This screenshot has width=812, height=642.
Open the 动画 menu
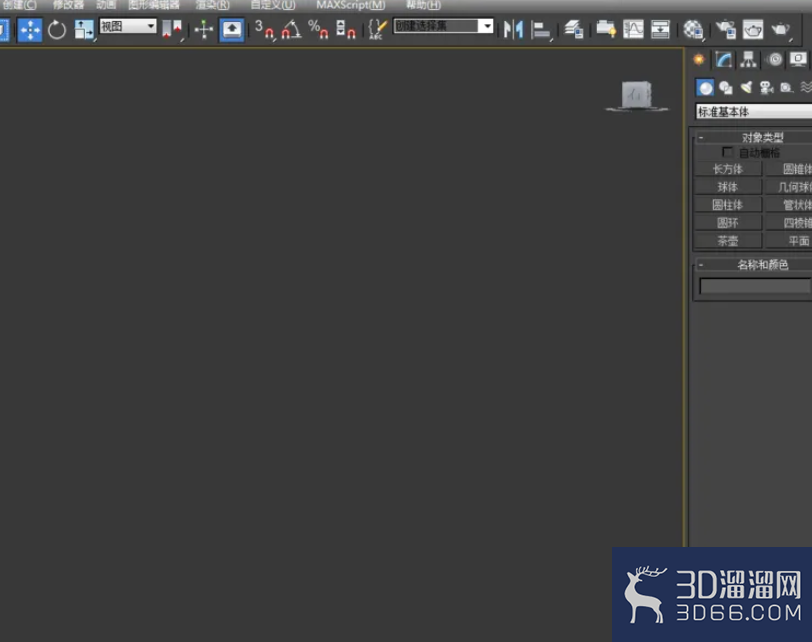(x=106, y=5)
